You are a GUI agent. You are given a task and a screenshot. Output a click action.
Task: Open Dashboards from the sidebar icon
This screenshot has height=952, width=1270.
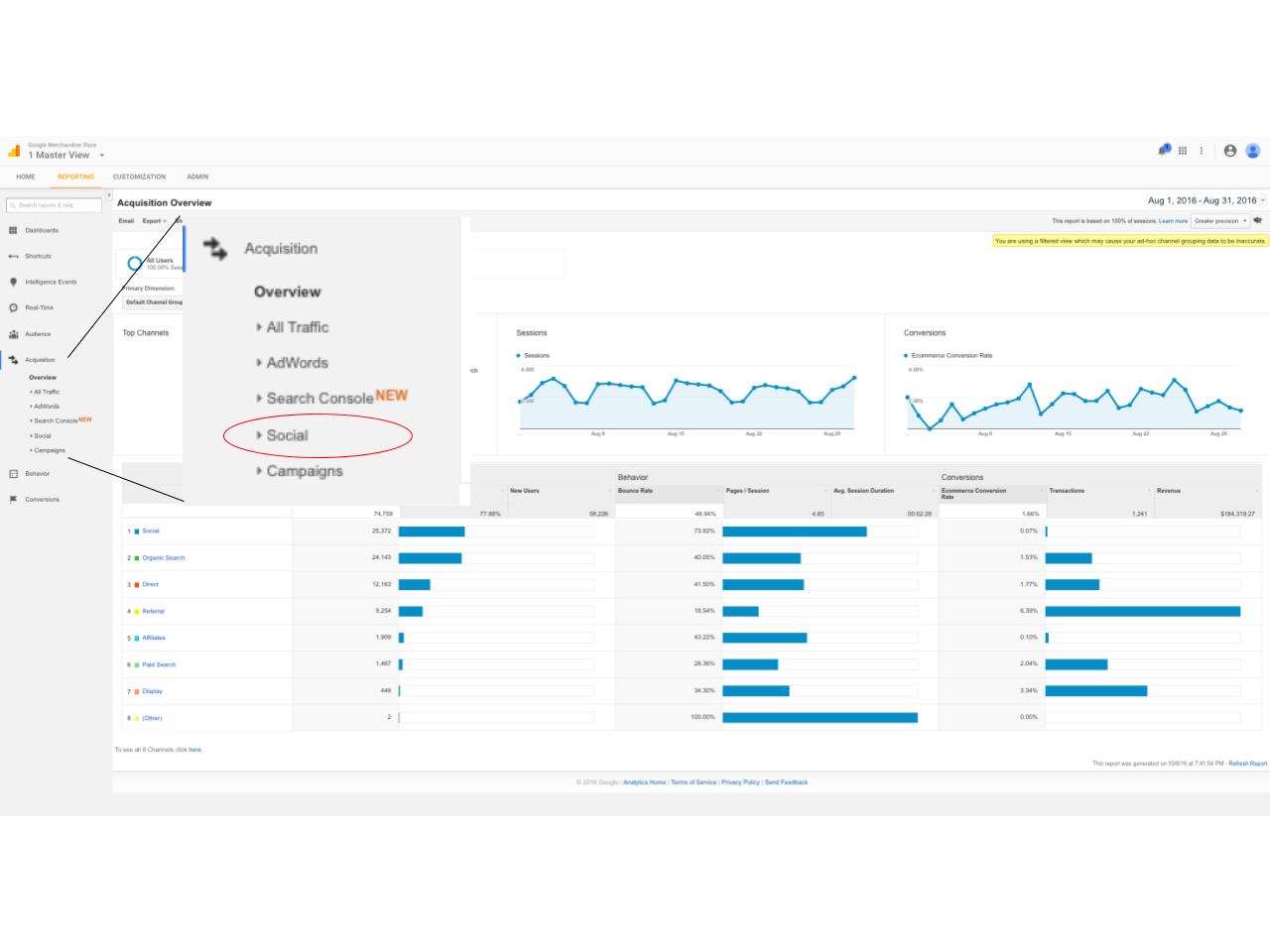point(13,230)
